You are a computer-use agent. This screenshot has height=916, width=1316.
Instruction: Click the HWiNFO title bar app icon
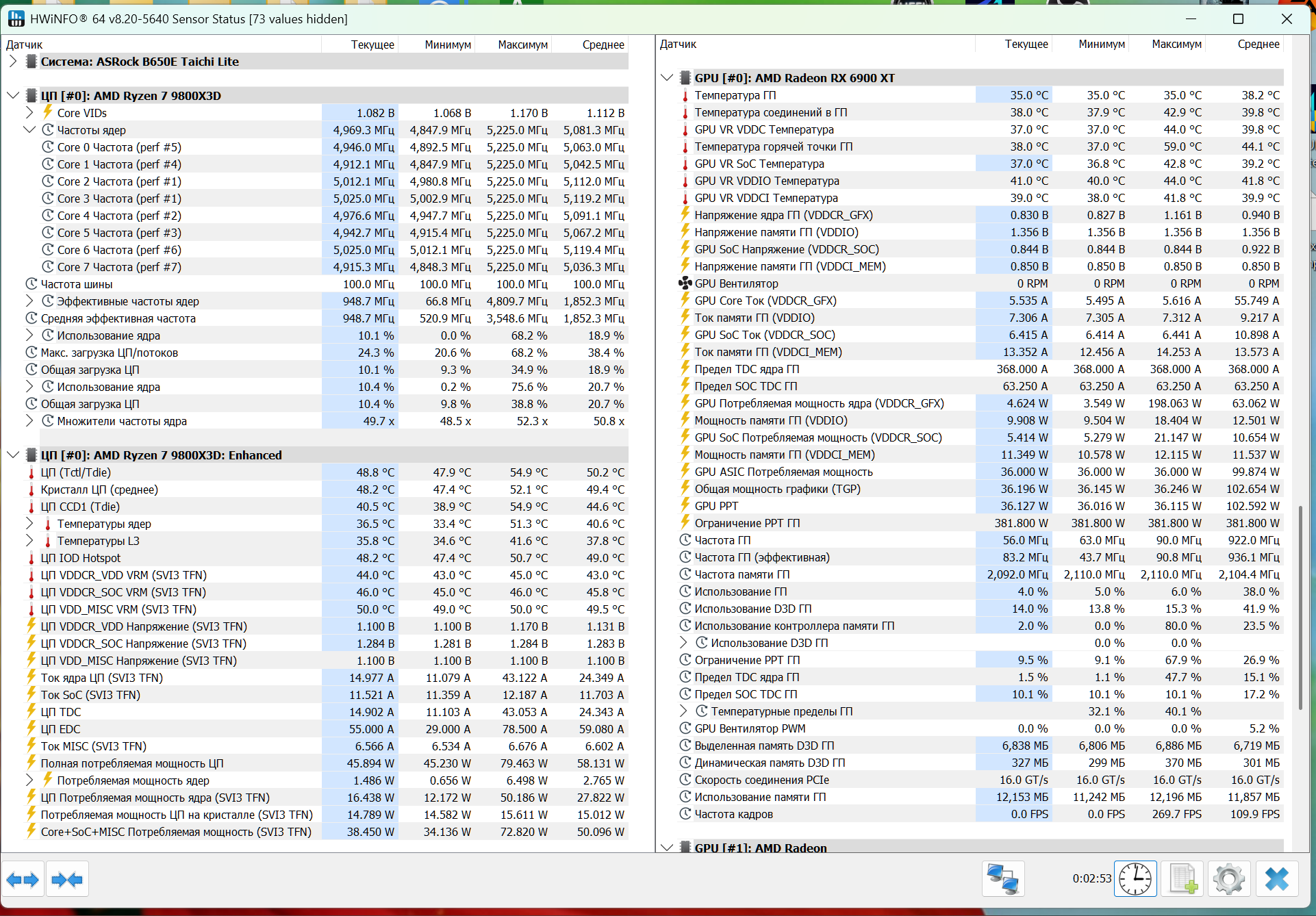pyautogui.click(x=16, y=18)
